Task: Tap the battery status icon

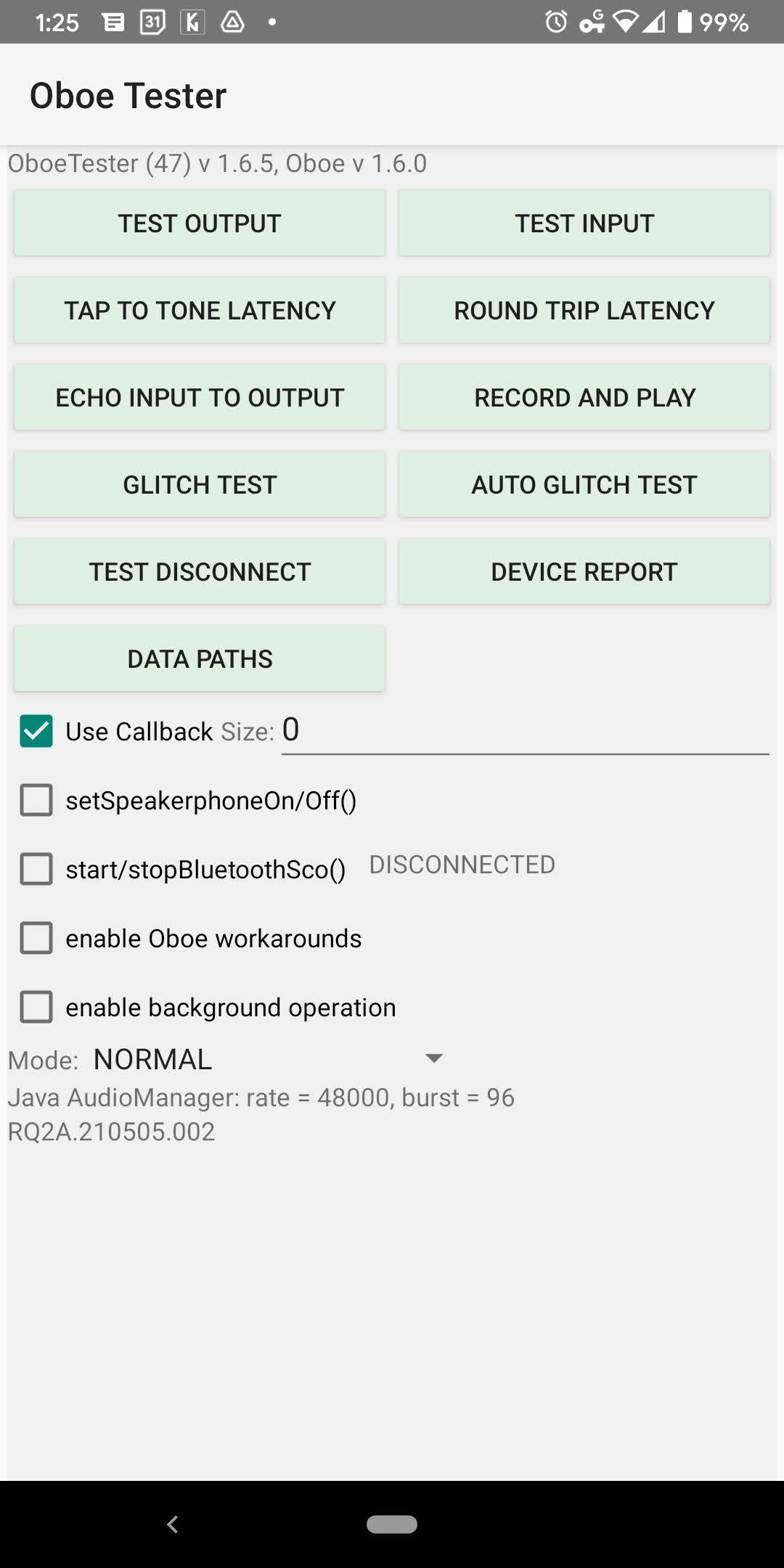Action: click(x=685, y=22)
